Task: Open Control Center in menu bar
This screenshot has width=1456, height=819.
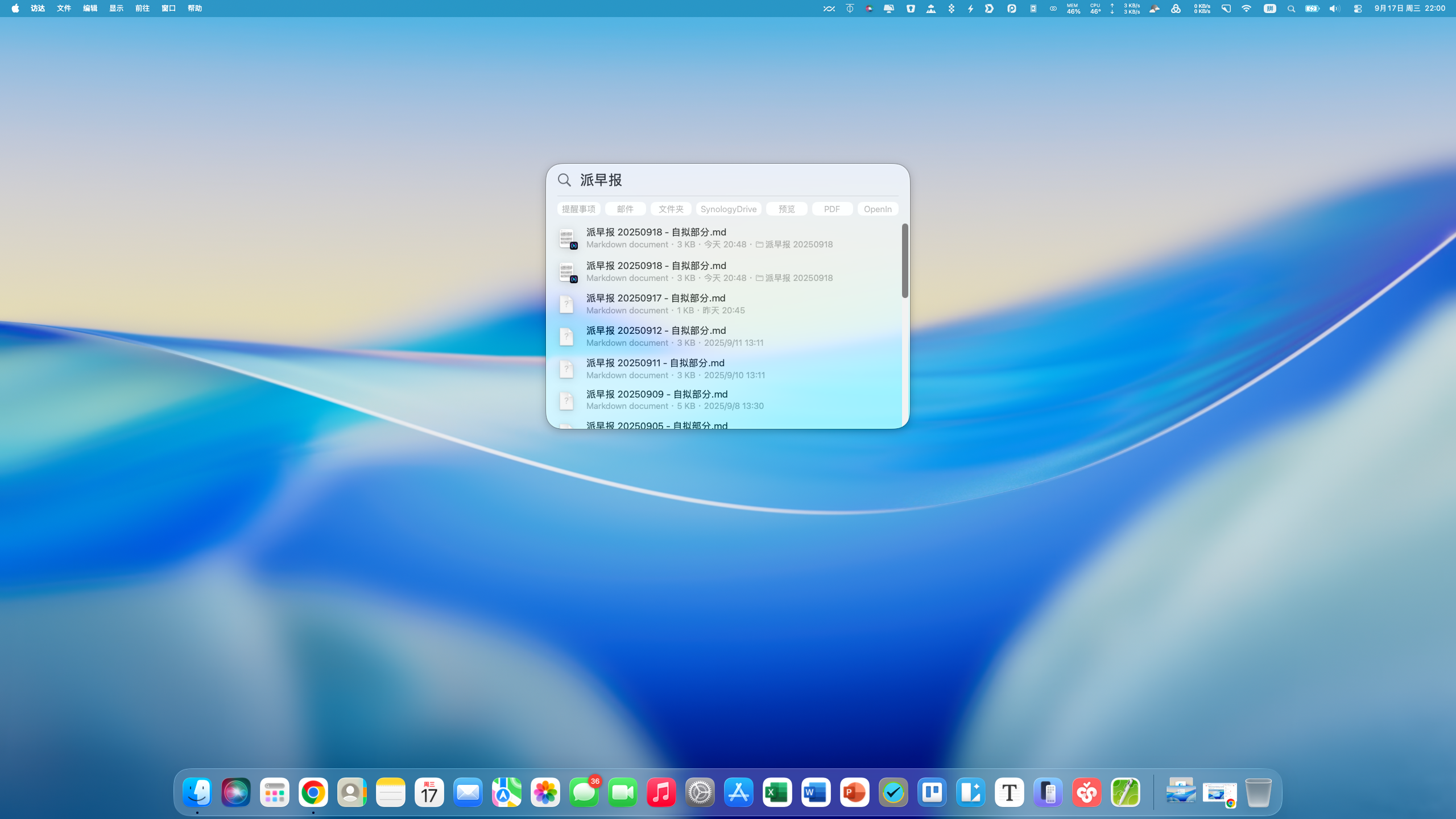Action: [x=1358, y=9]
